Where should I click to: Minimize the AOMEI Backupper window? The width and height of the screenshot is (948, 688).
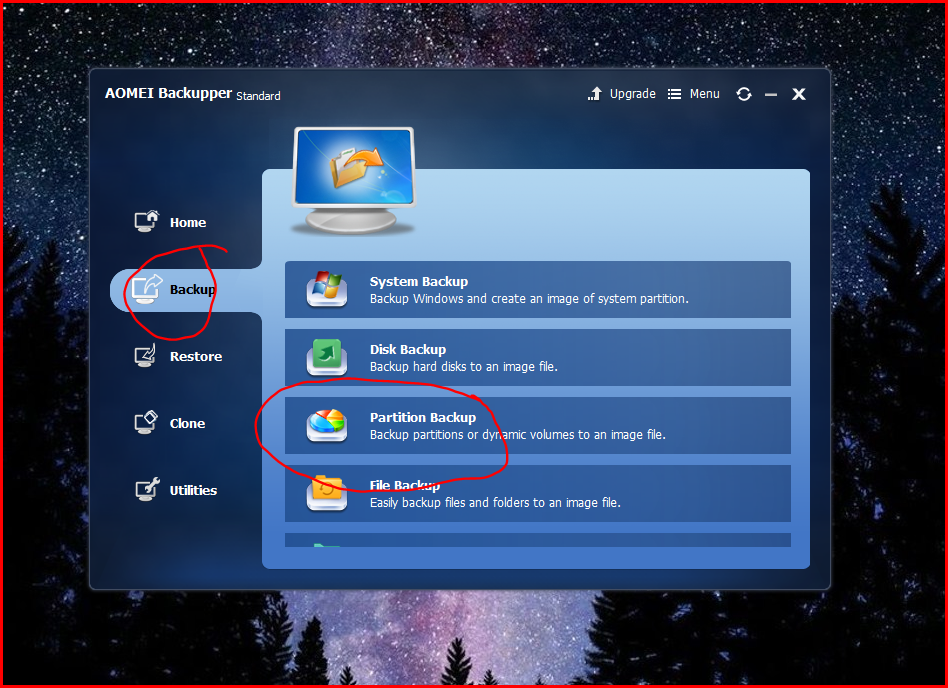pyautogui.click(x=771, y=94)
